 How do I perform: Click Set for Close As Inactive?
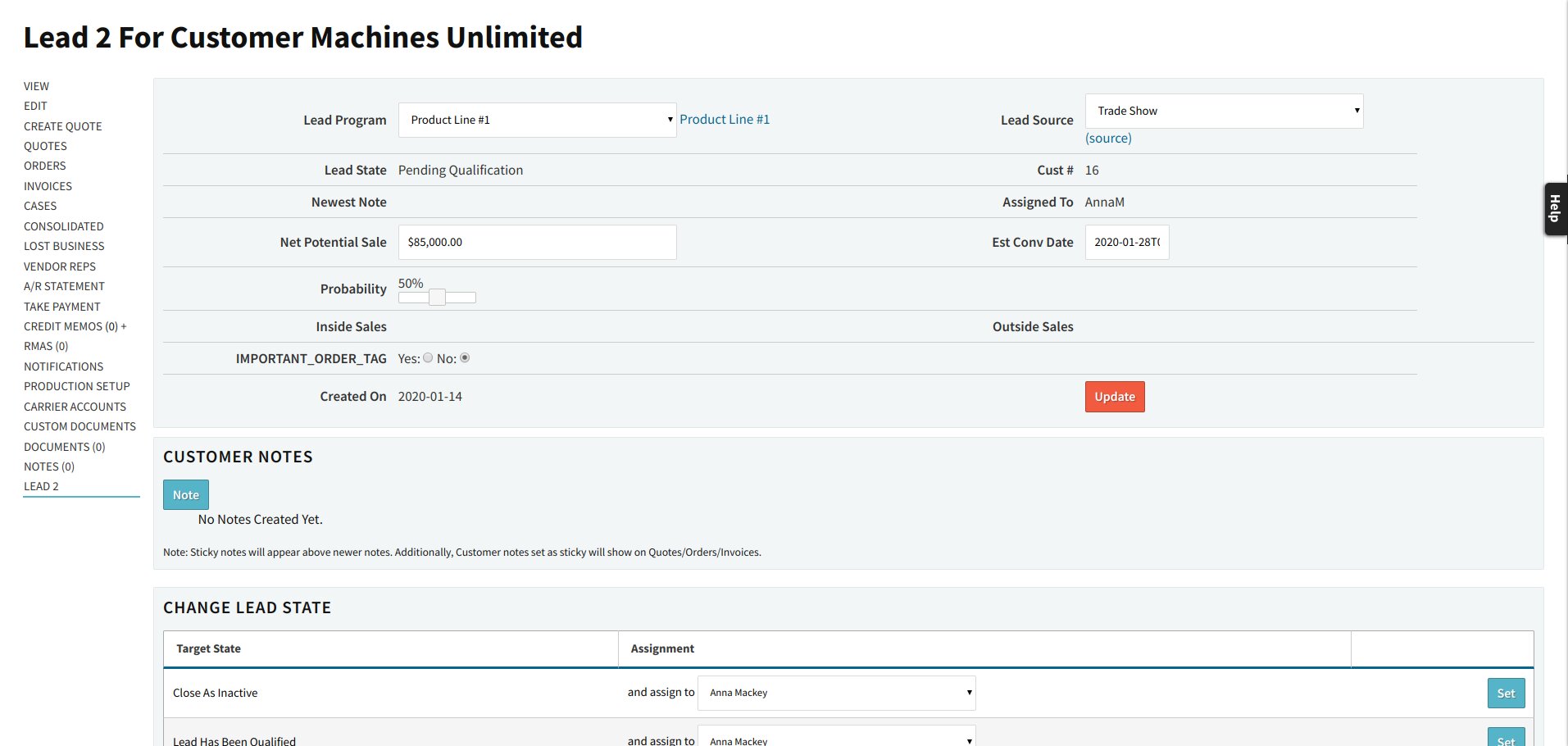[x=1507, y=694]
